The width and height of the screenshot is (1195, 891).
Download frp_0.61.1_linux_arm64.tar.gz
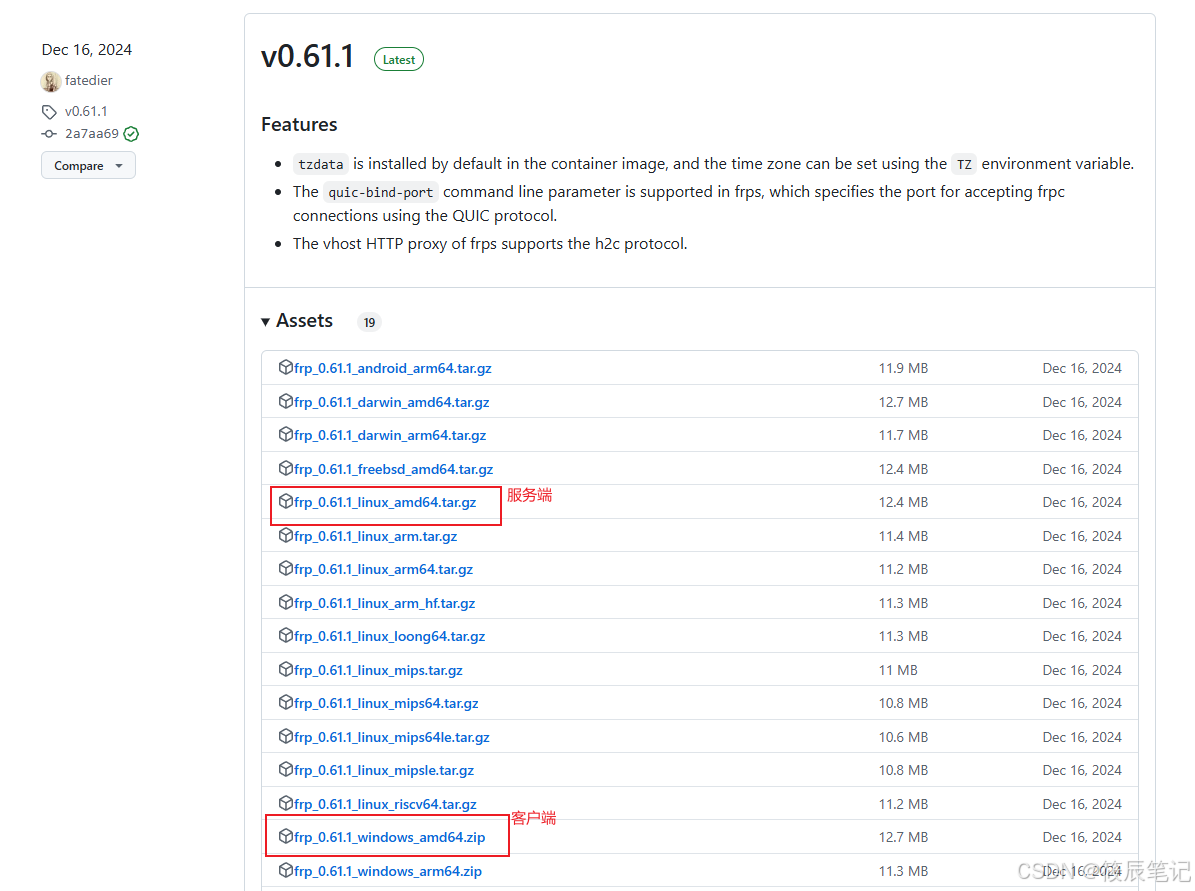[383, 569]
